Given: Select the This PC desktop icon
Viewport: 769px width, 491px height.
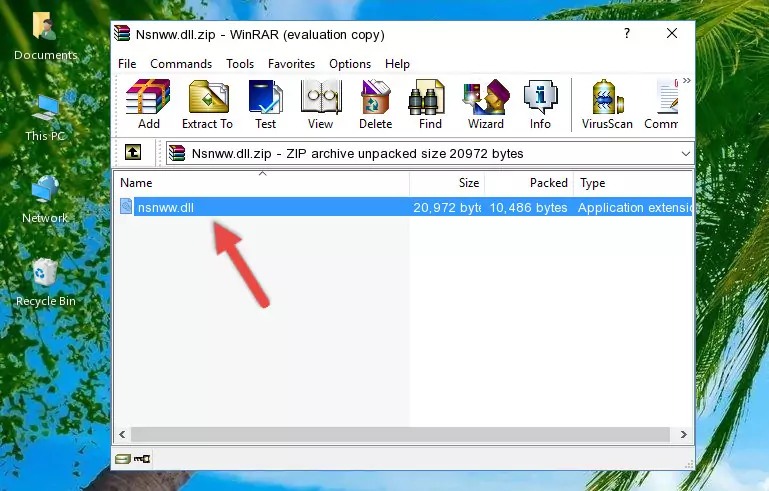Looking at the screenshot, I should click(45, 118).
